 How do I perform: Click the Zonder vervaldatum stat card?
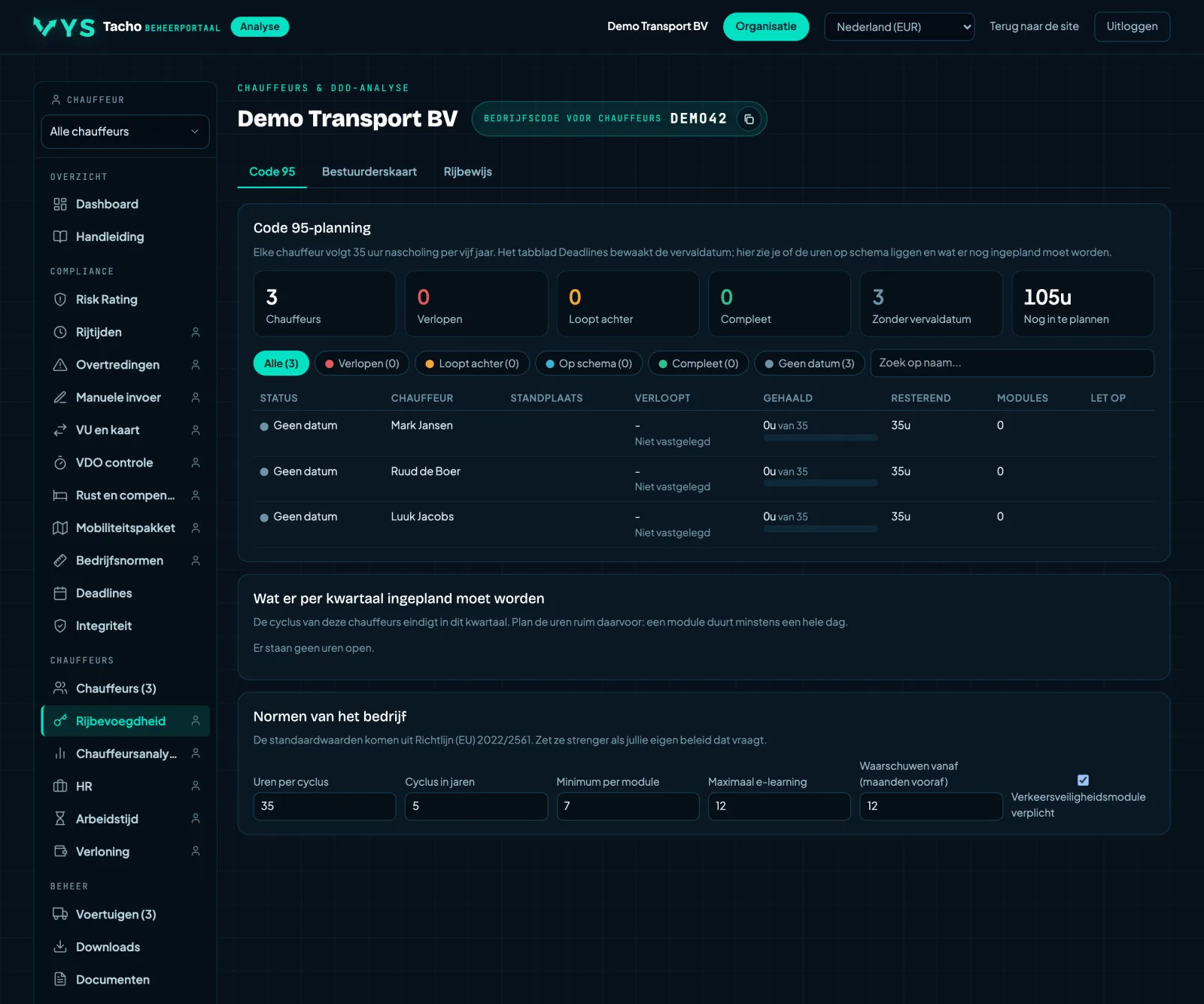click(931, 304)
